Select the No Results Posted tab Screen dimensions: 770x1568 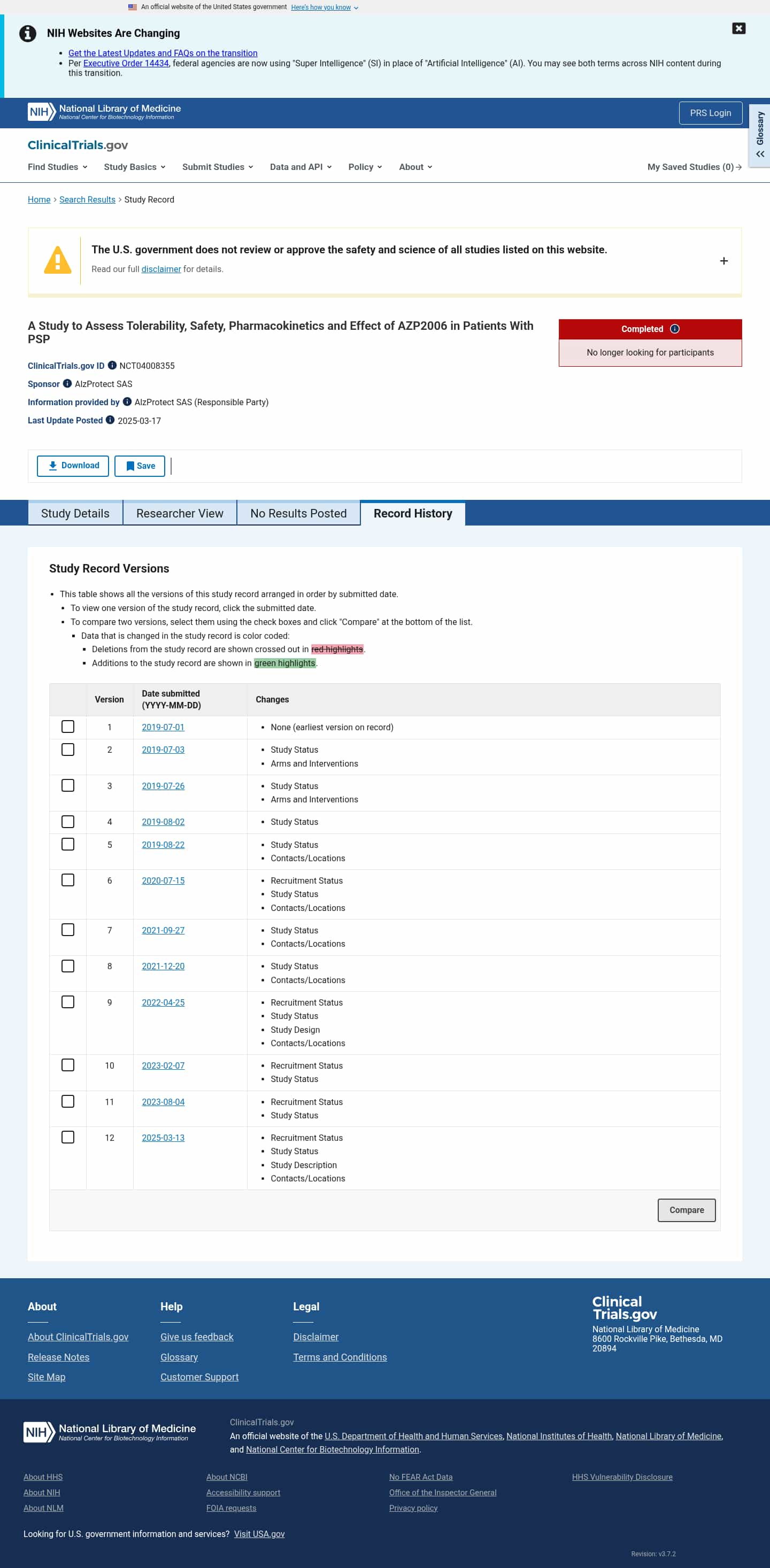pos(298,513)
